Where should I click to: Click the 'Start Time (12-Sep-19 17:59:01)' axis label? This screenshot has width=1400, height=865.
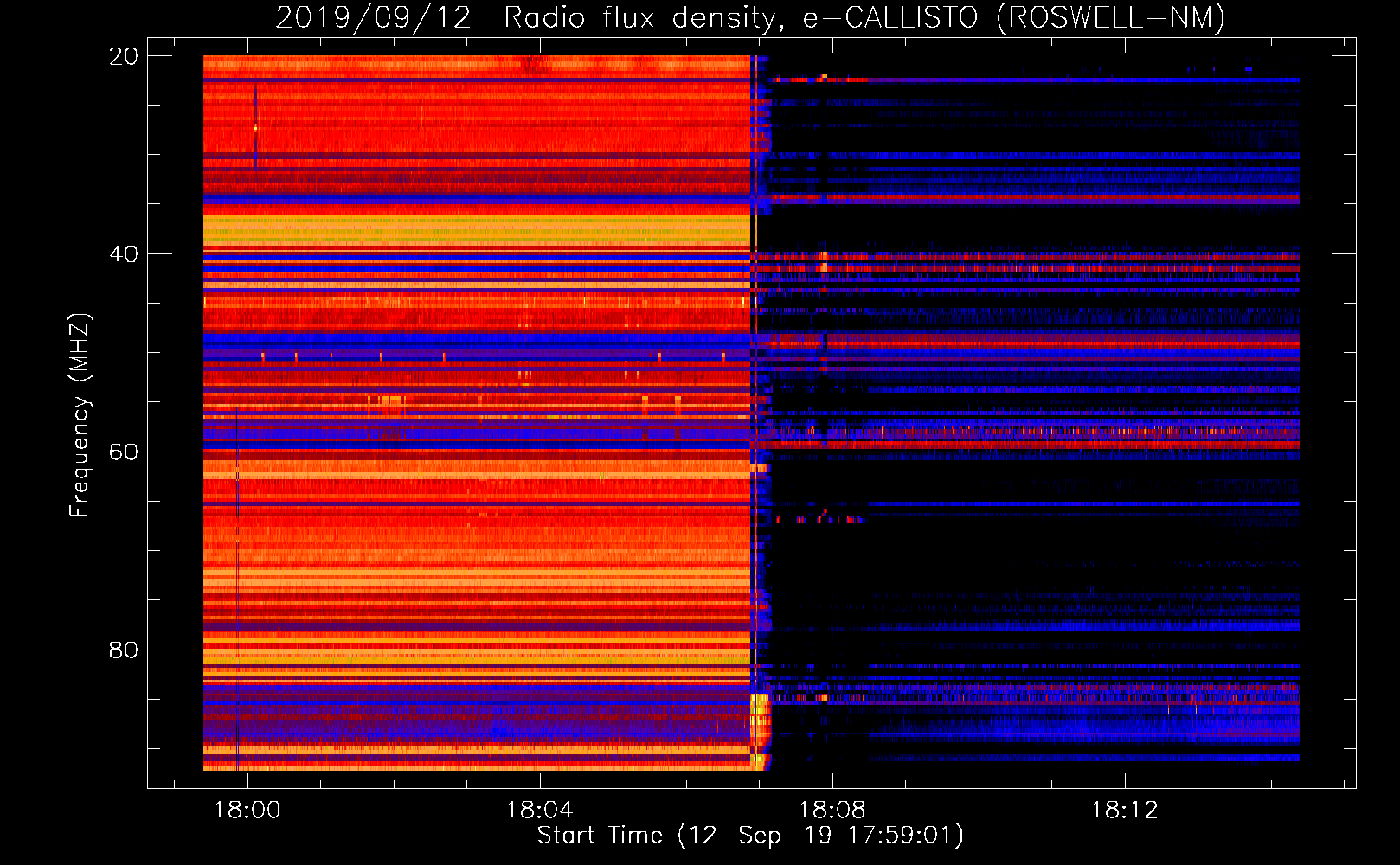[x=750, y=836]
